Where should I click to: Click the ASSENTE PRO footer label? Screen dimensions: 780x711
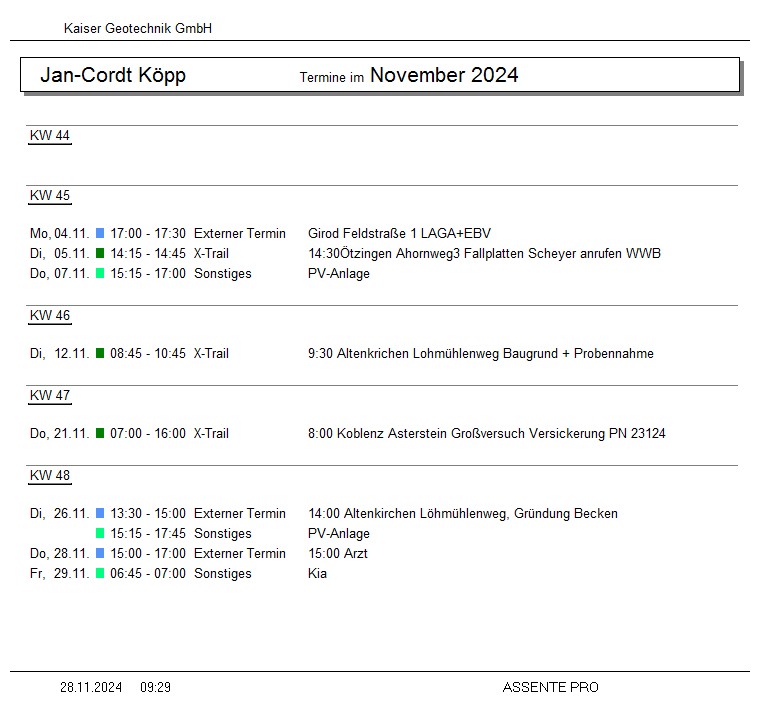coord(550,688)
